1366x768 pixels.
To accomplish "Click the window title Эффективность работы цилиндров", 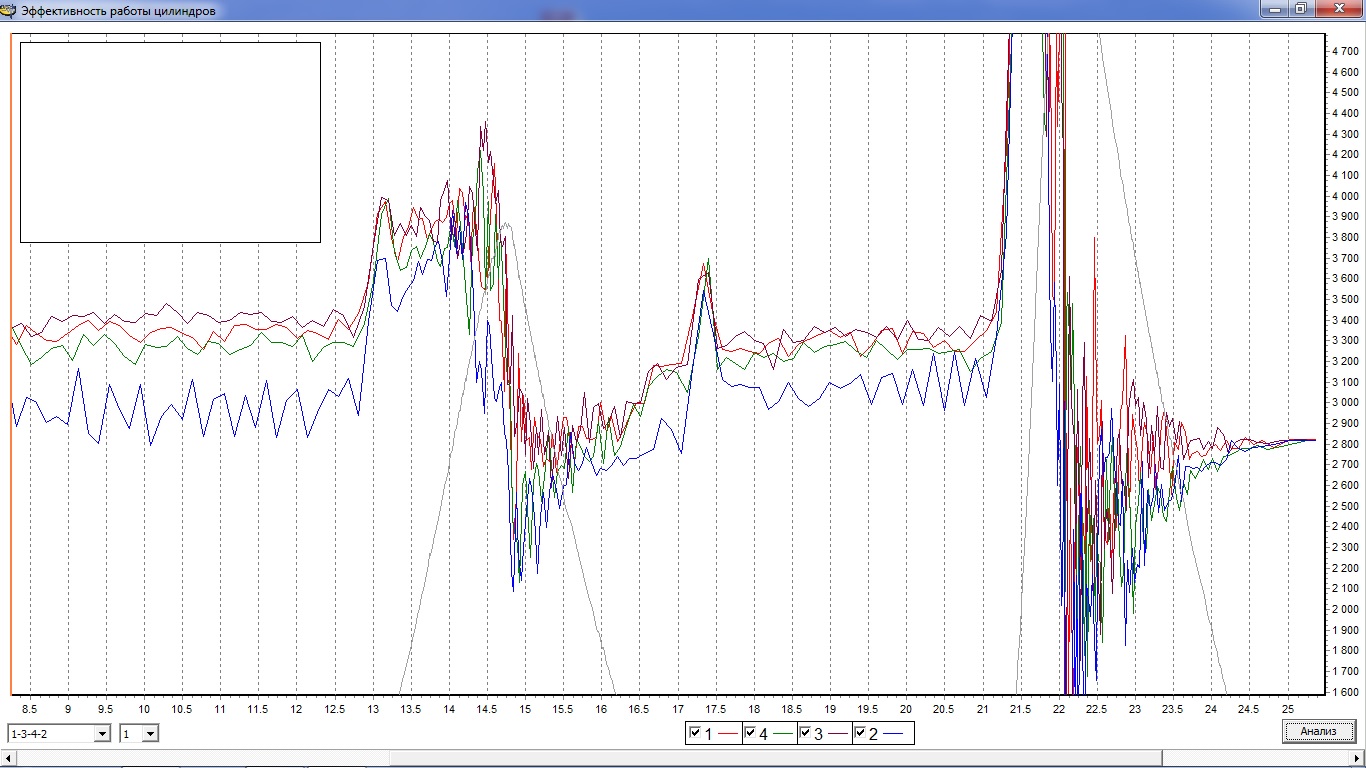I will coord(118,11).
